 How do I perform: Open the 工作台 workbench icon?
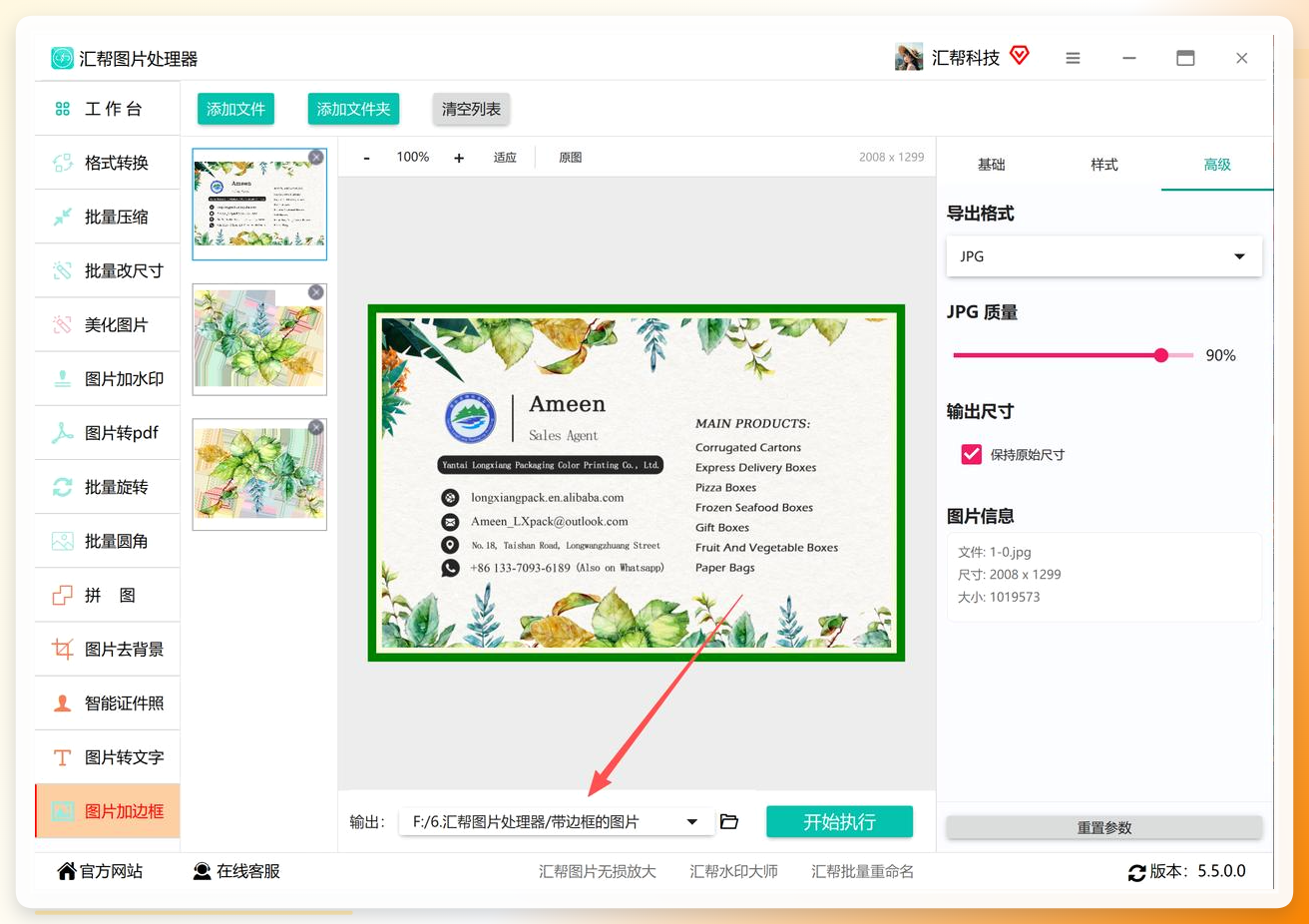coord(63,109)
